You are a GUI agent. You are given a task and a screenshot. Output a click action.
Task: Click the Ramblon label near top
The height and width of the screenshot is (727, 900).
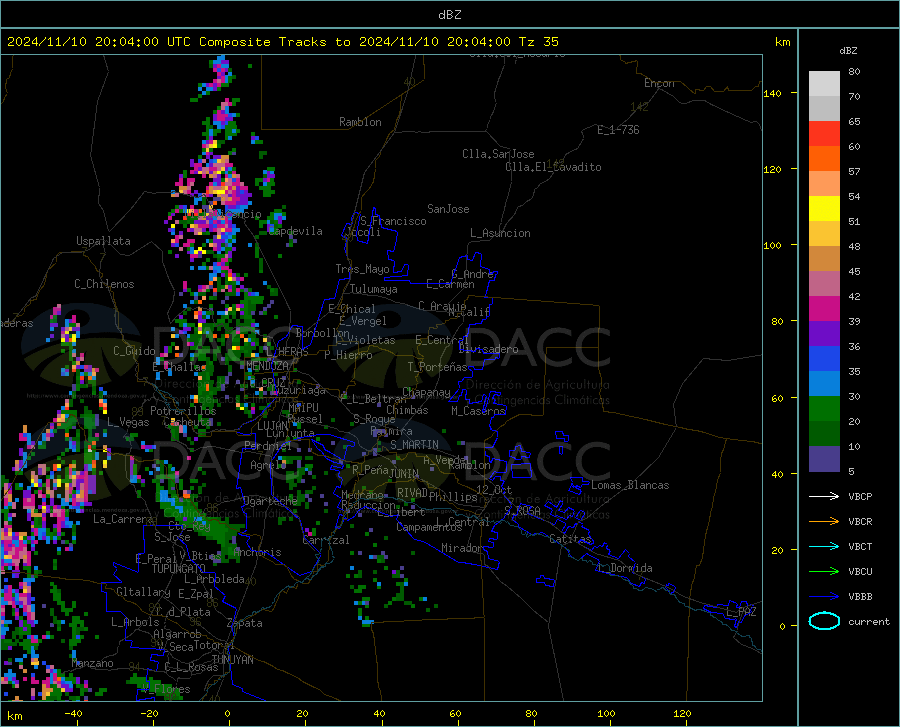click(x=360, y=122)
